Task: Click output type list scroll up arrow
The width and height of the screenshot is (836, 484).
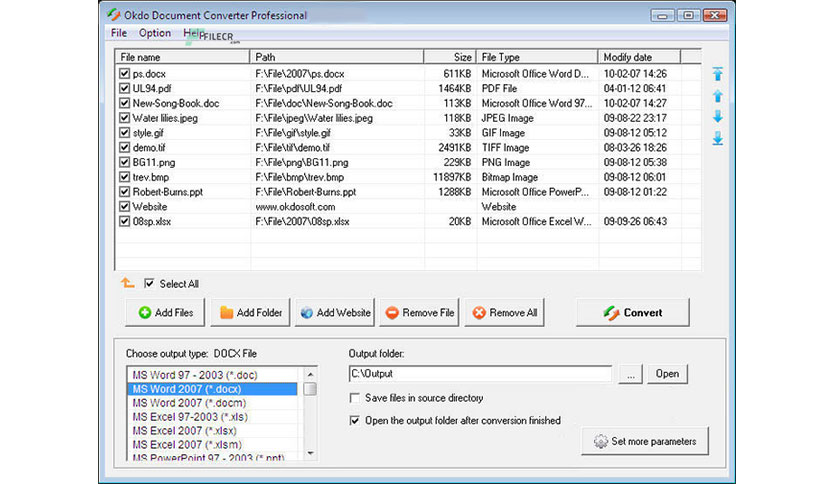Action: [x=310, y=374]
